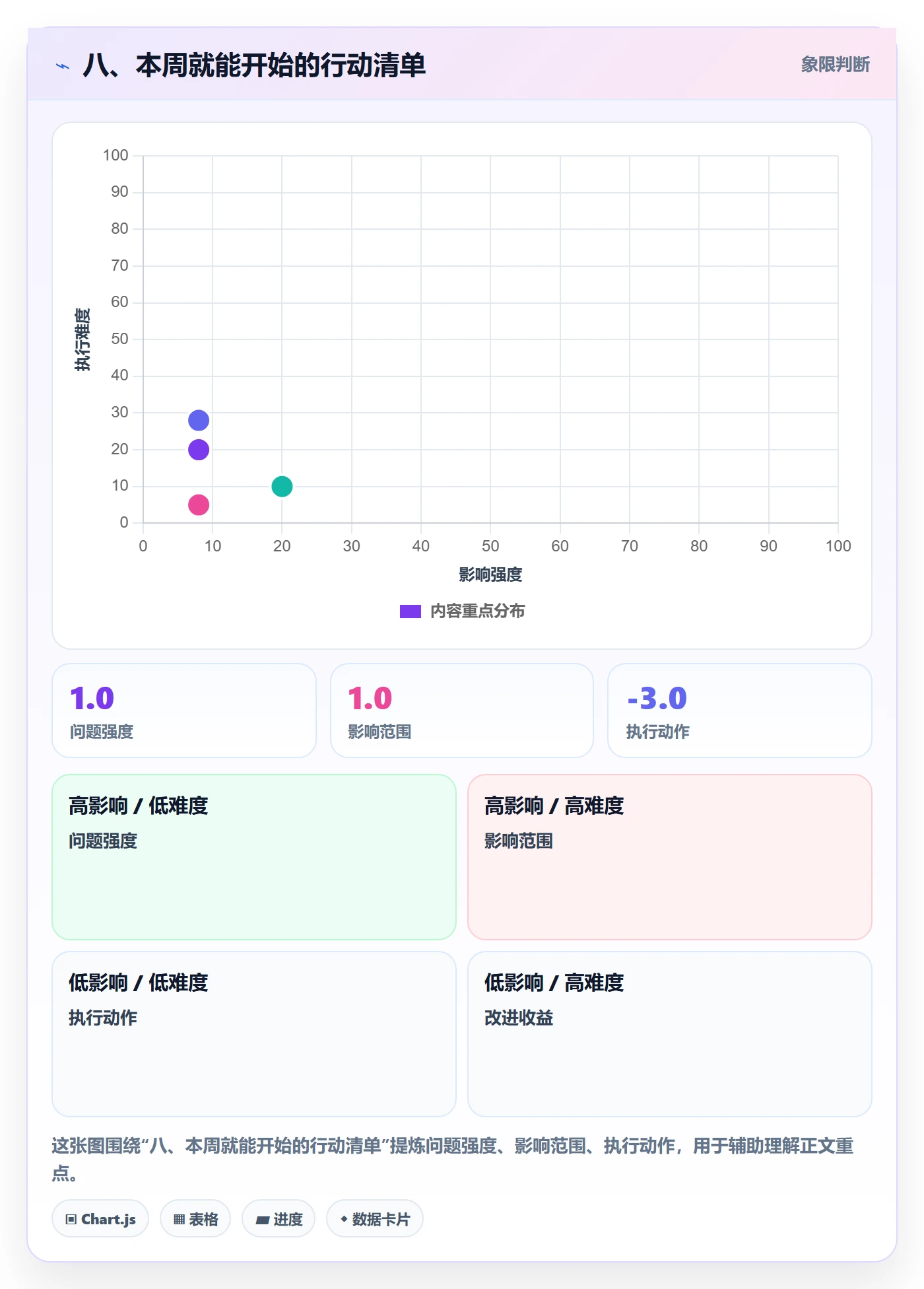This screenshot has width=924, height=1289.
Task: Click the 内容重点分布 legend label
Action: coord(478,611)
